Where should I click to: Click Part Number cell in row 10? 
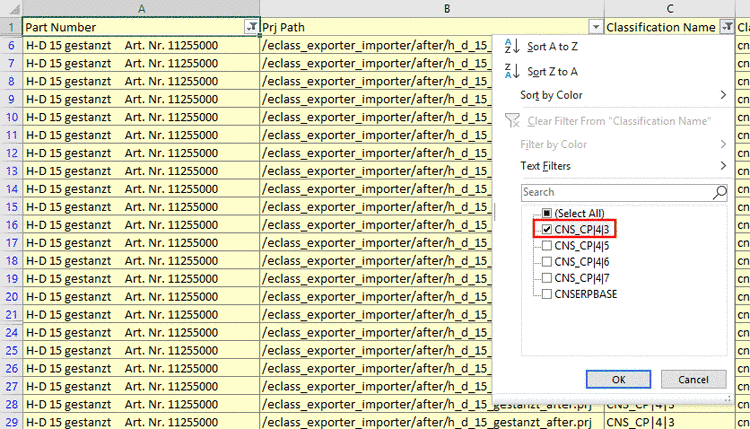pyautogui.click(x=141, y=117)
